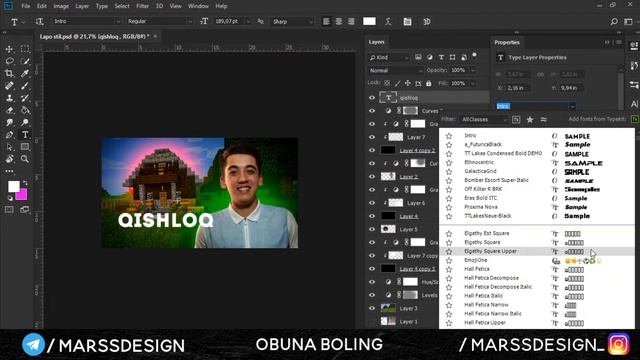Select the Horizontal Type tool
This screenshot has height=360, width=640.
25,135
